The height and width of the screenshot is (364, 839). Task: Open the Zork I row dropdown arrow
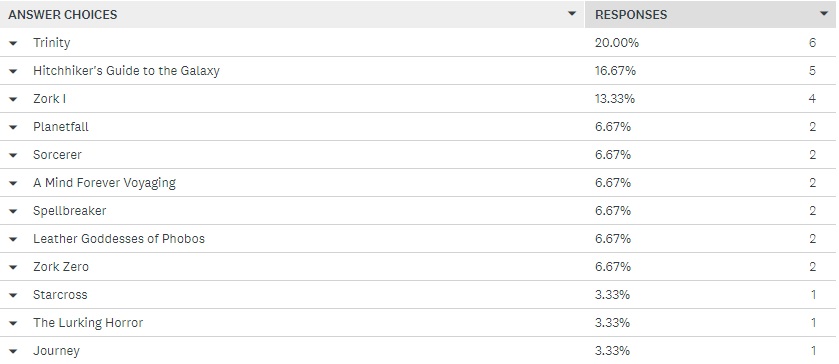coord(13,99)
